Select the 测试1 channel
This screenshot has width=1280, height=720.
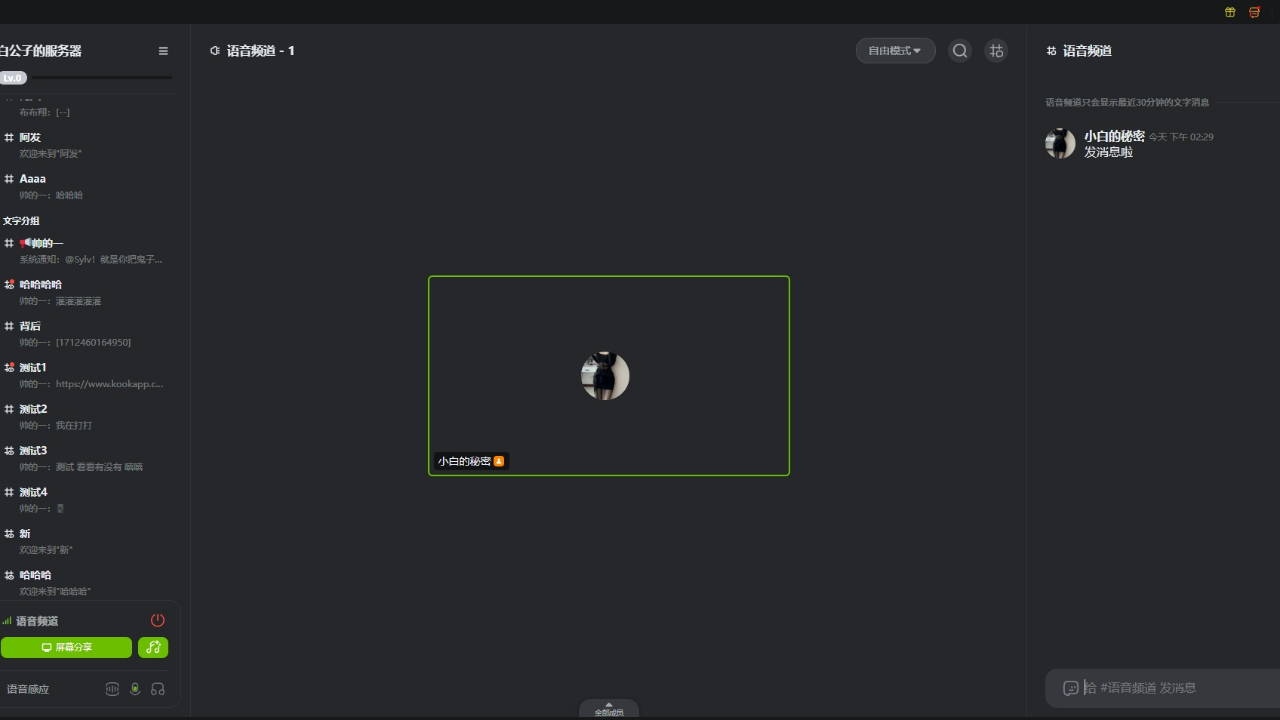pyautogui.click(x=33, y=367)
